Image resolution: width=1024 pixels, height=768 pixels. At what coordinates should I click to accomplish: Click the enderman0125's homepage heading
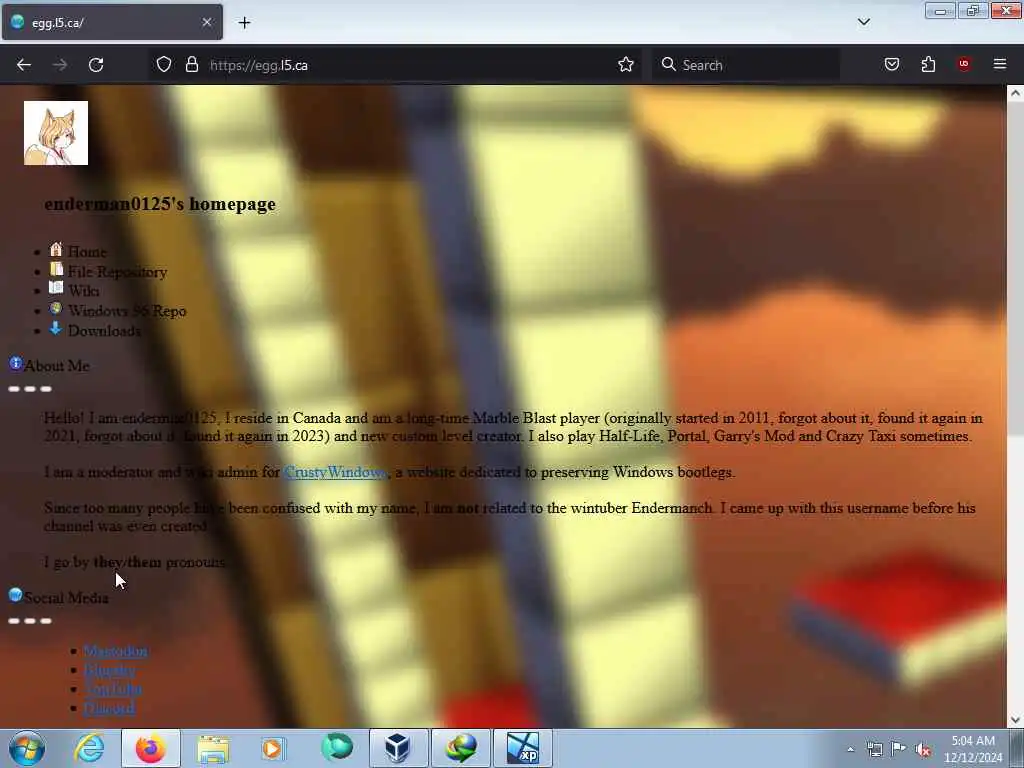[x=160, y=204]
